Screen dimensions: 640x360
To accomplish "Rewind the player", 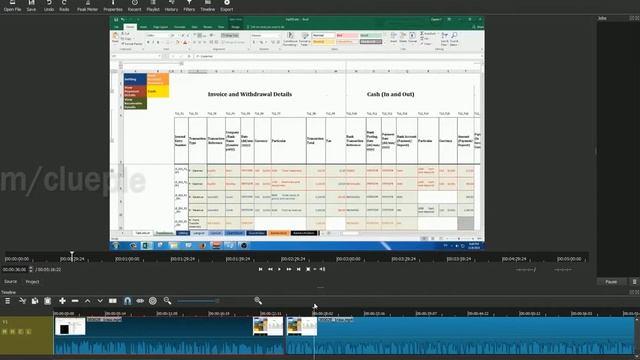I will [x=270, y=269].
